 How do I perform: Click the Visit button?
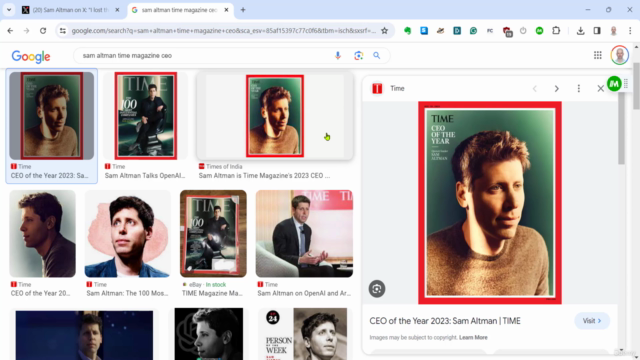[x=592, y=321]
